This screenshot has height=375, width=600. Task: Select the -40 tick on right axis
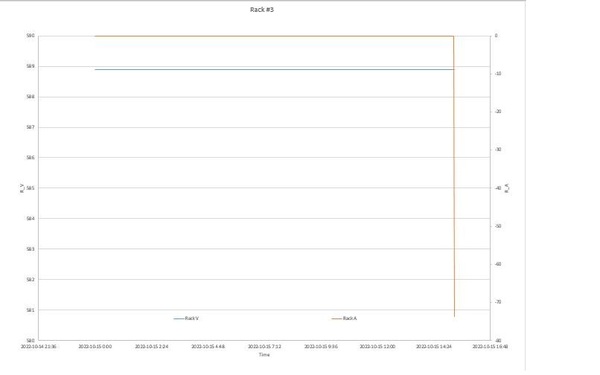[x=498, y=188]
